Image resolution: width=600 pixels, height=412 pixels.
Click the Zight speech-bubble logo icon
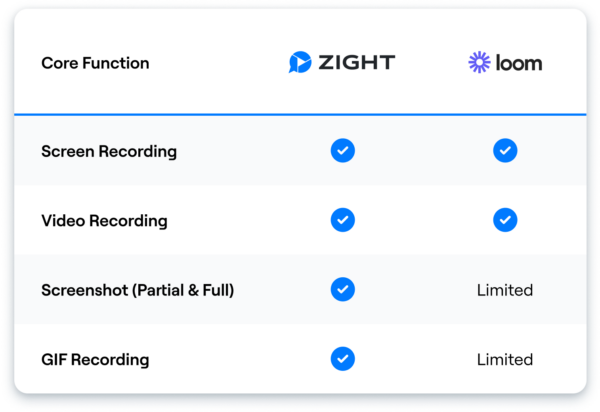(x=299, y=63)
